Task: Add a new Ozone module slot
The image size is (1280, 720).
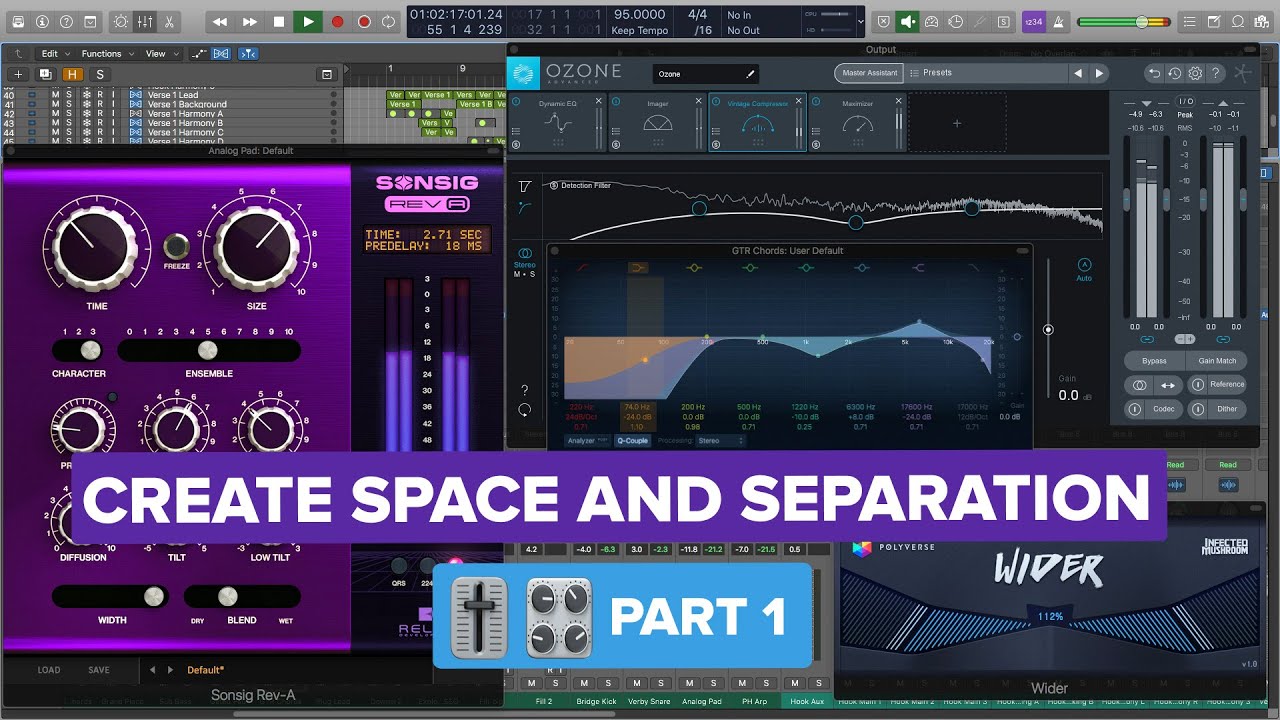Action: pos(957,123)
